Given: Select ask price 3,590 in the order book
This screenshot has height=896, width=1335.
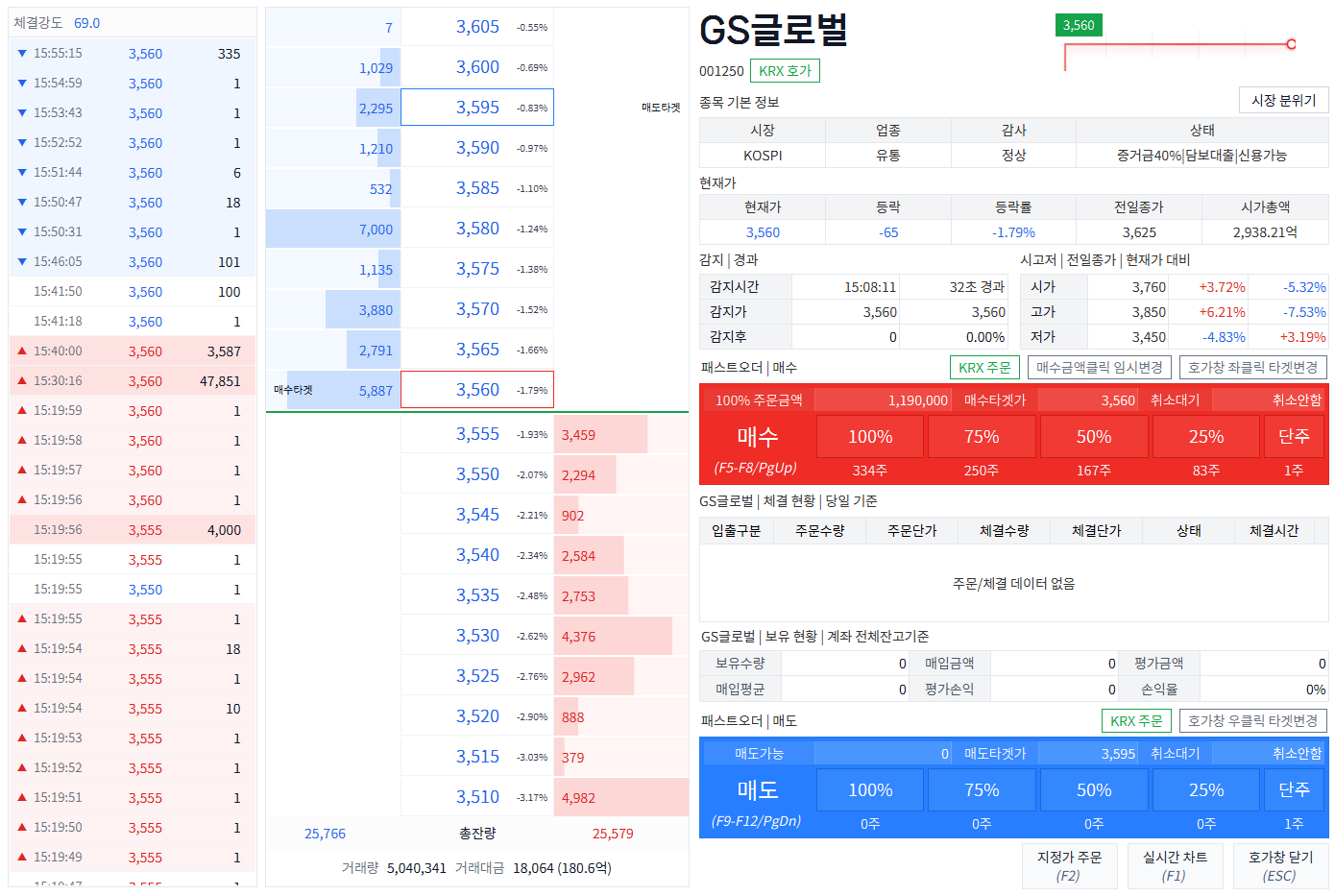Looking at the screenshot, I should click(477, 148).
